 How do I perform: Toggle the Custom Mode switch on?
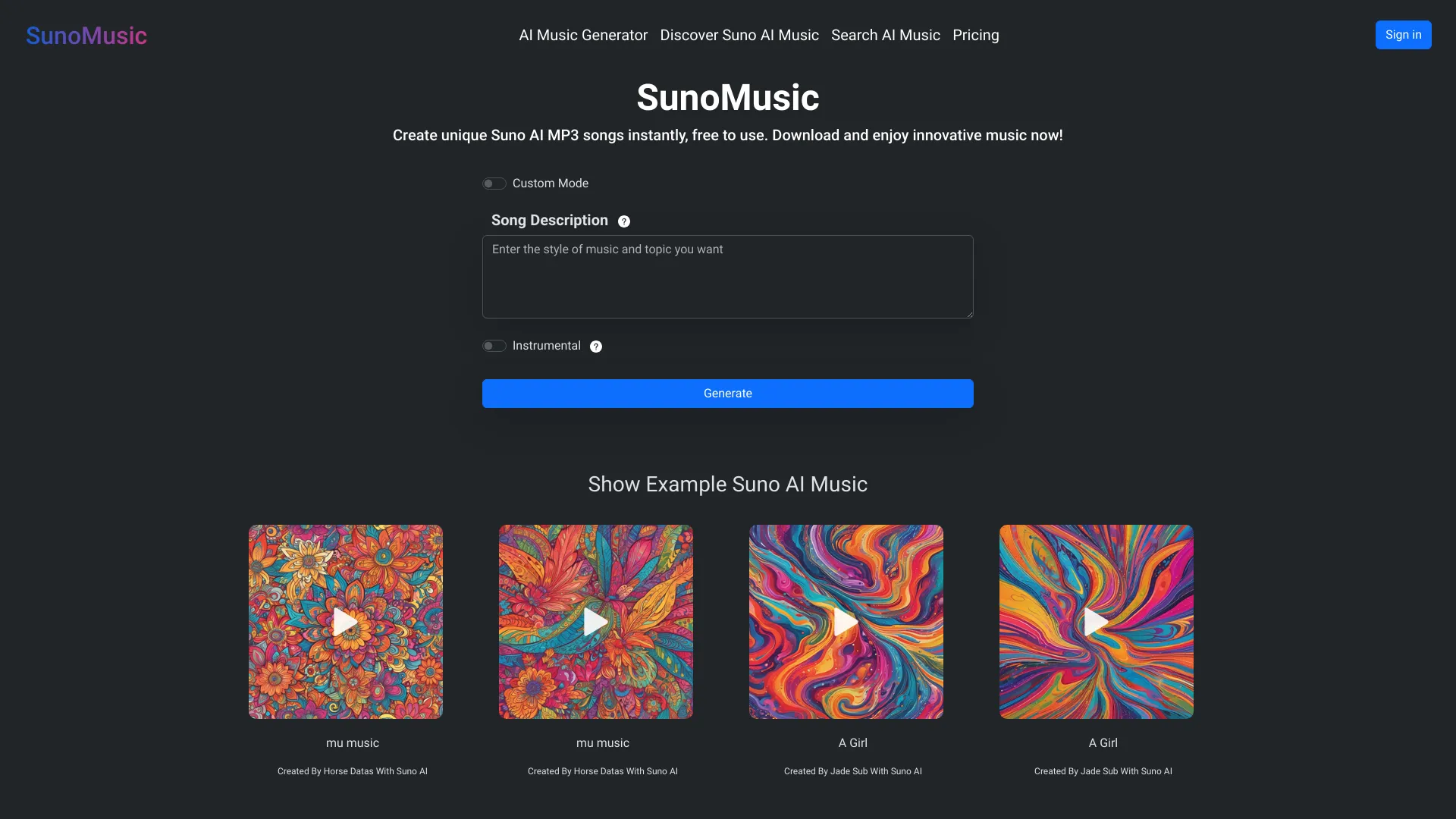click(494, 183)
